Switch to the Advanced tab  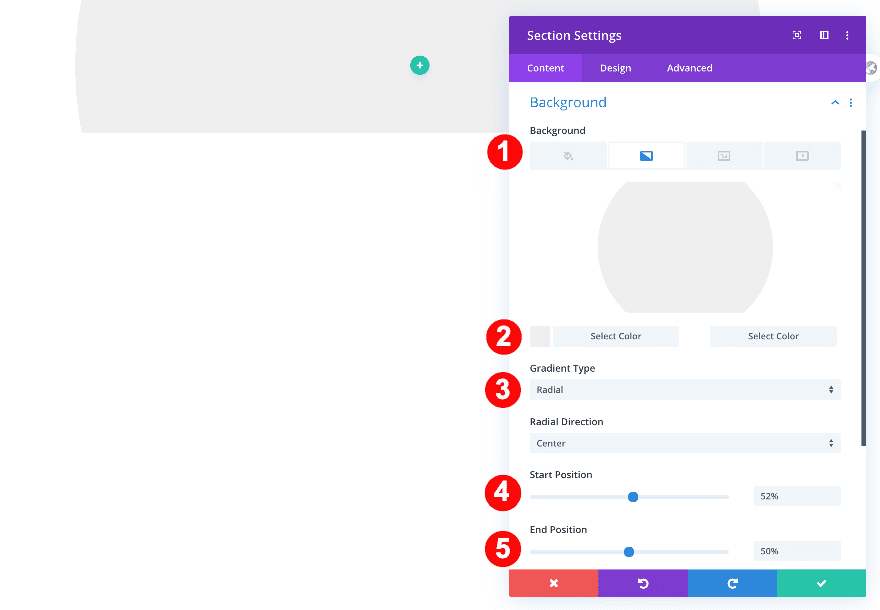(x=689, y=68)
